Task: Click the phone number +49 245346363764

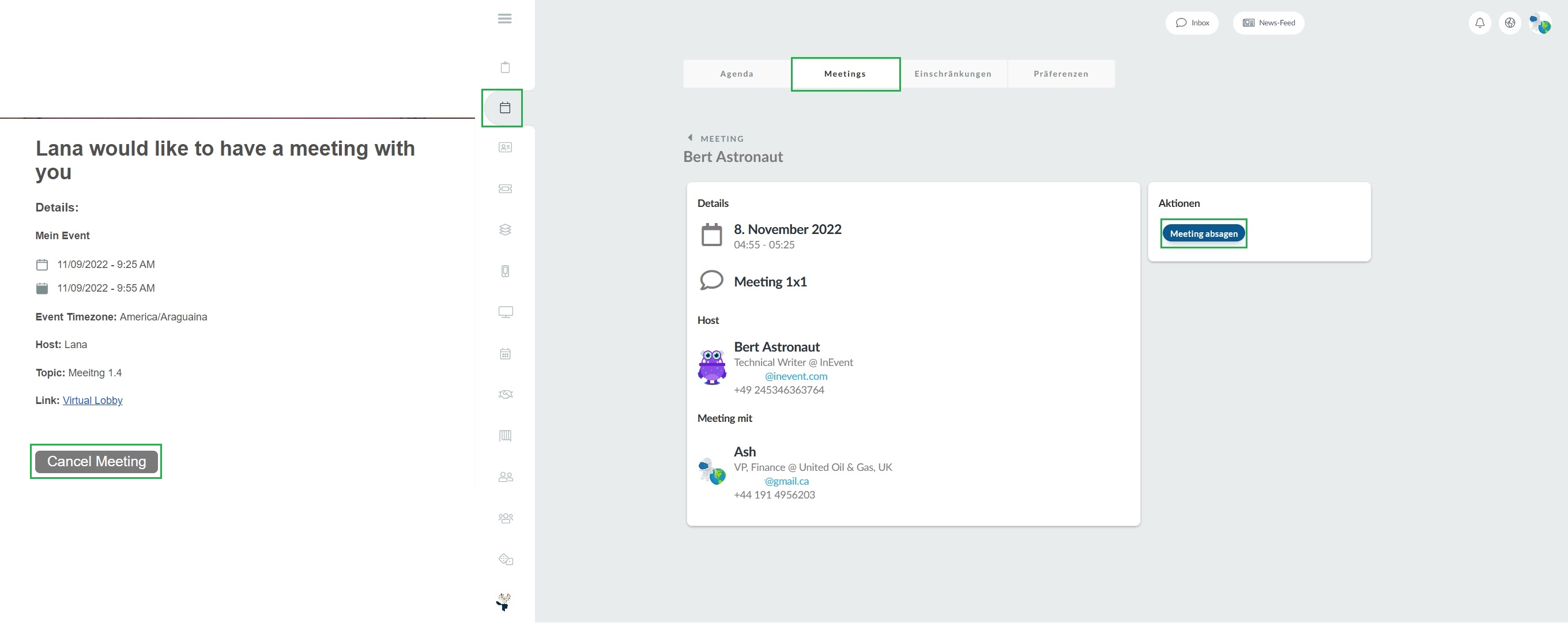Action: [779, 390]
